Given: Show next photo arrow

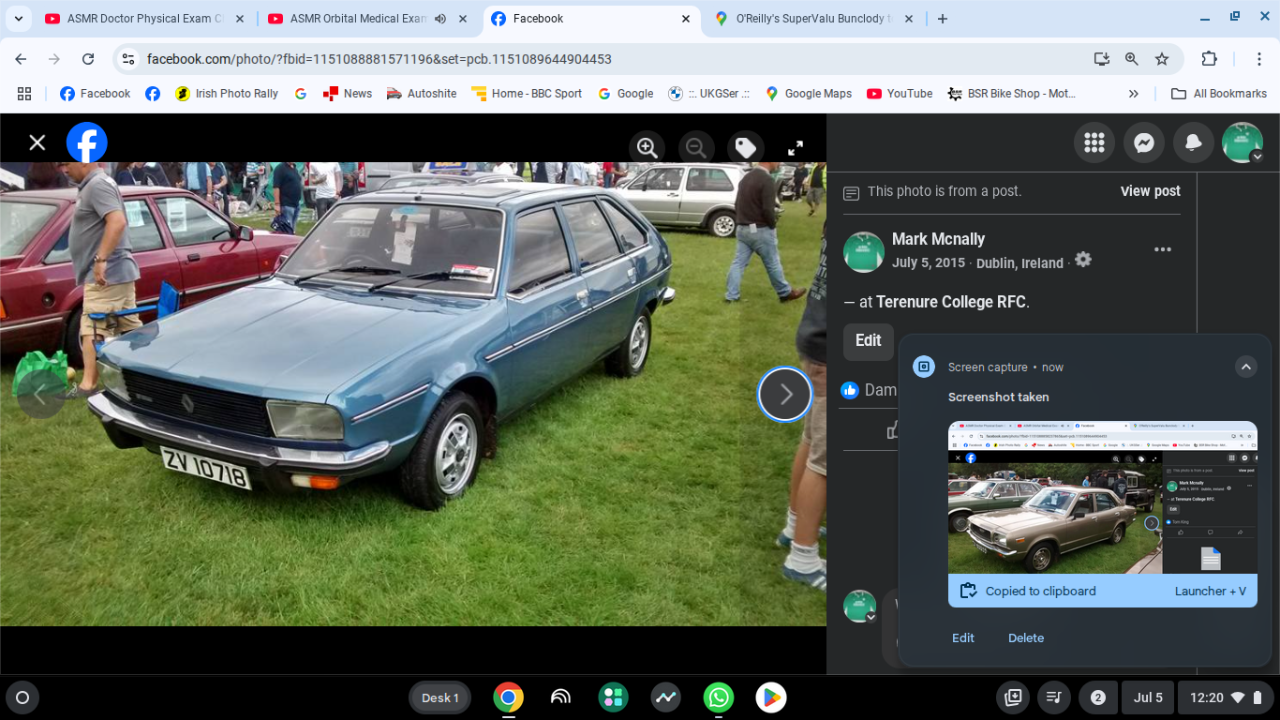Looking at the screenshot, I should tap(785, 394).
